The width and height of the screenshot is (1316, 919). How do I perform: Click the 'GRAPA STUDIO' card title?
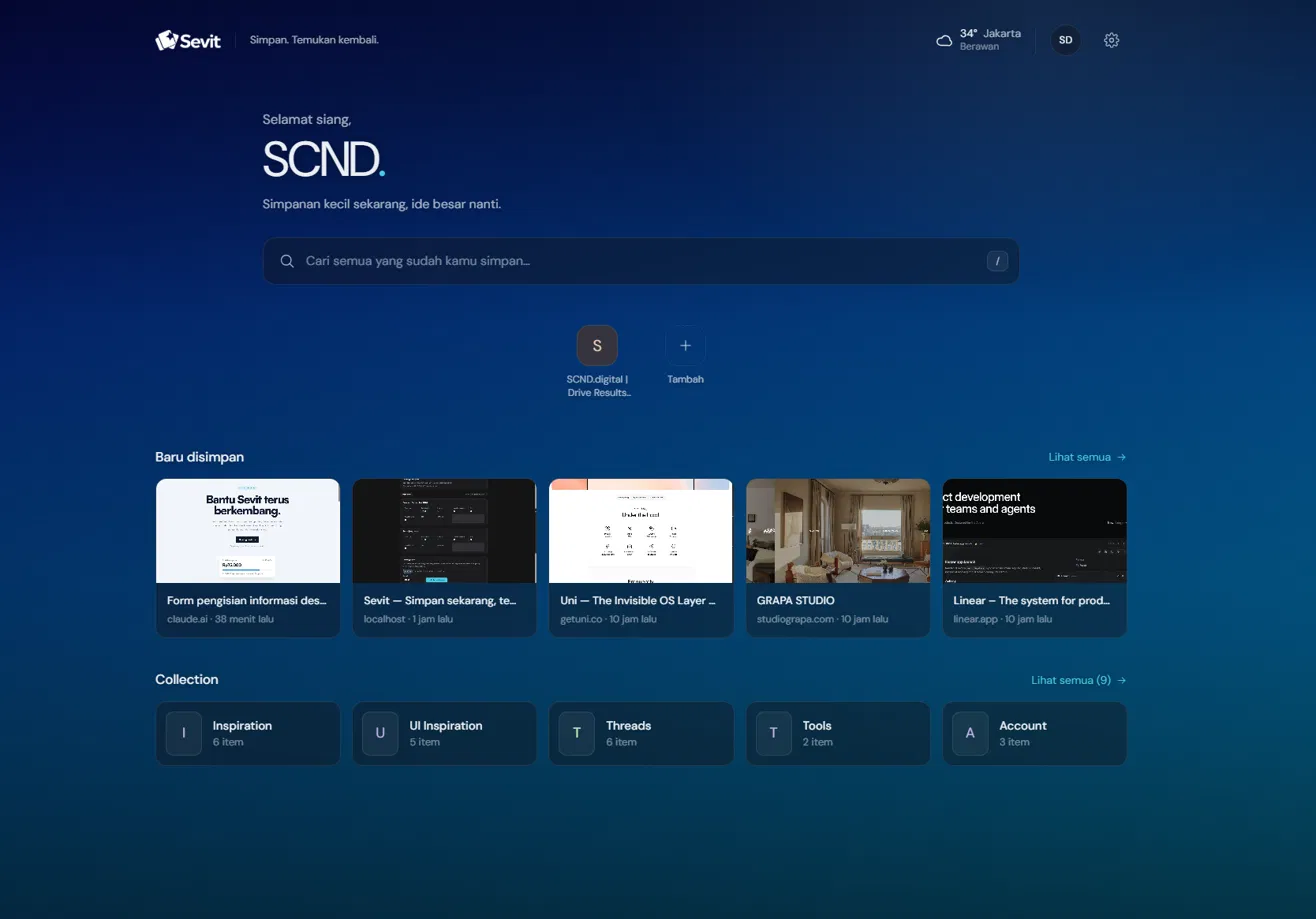coord(796,601)
